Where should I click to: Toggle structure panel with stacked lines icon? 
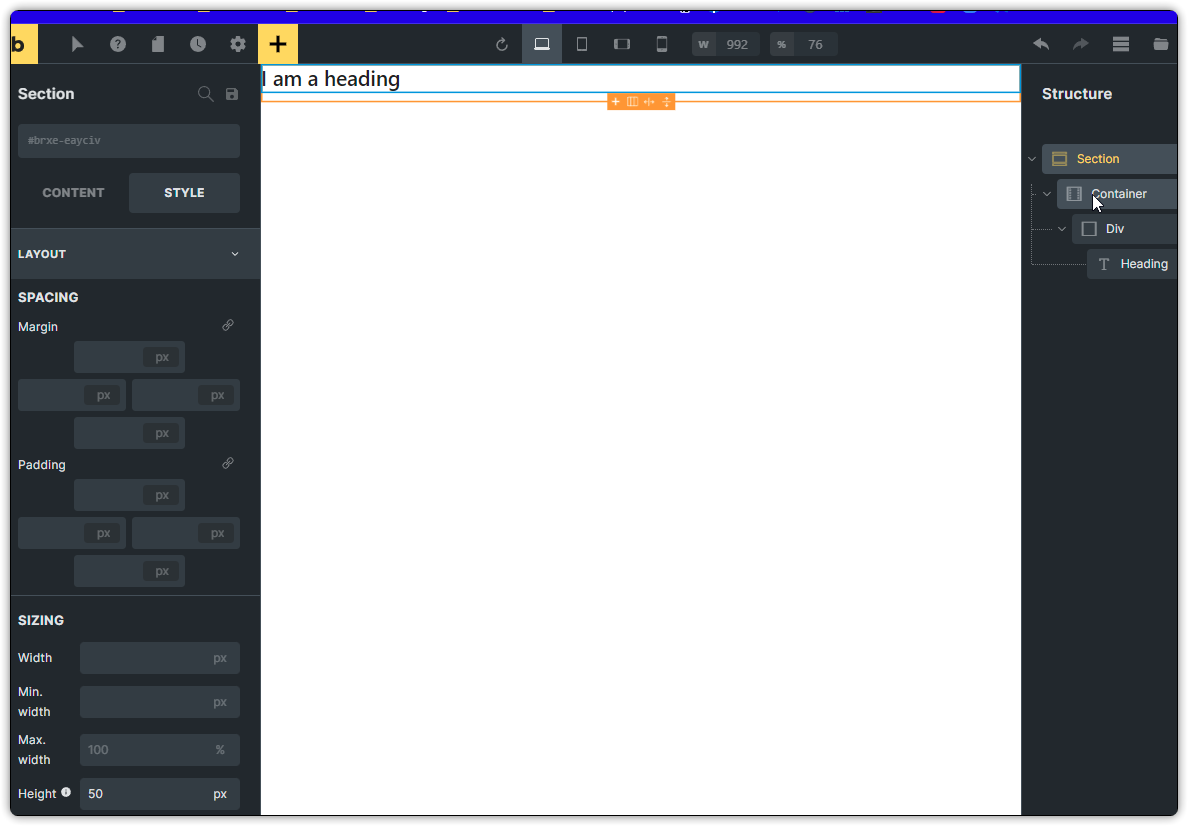tap(1121, 44)
